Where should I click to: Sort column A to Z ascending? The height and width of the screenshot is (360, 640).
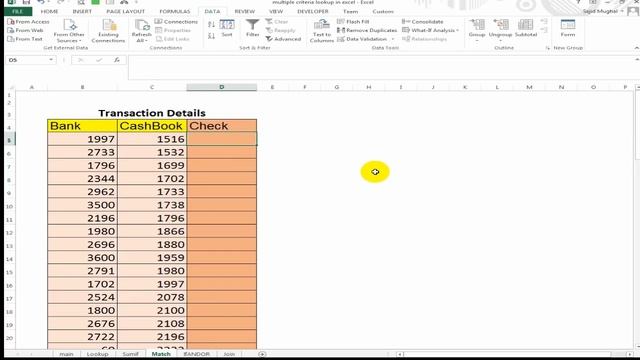pos(211,25)
